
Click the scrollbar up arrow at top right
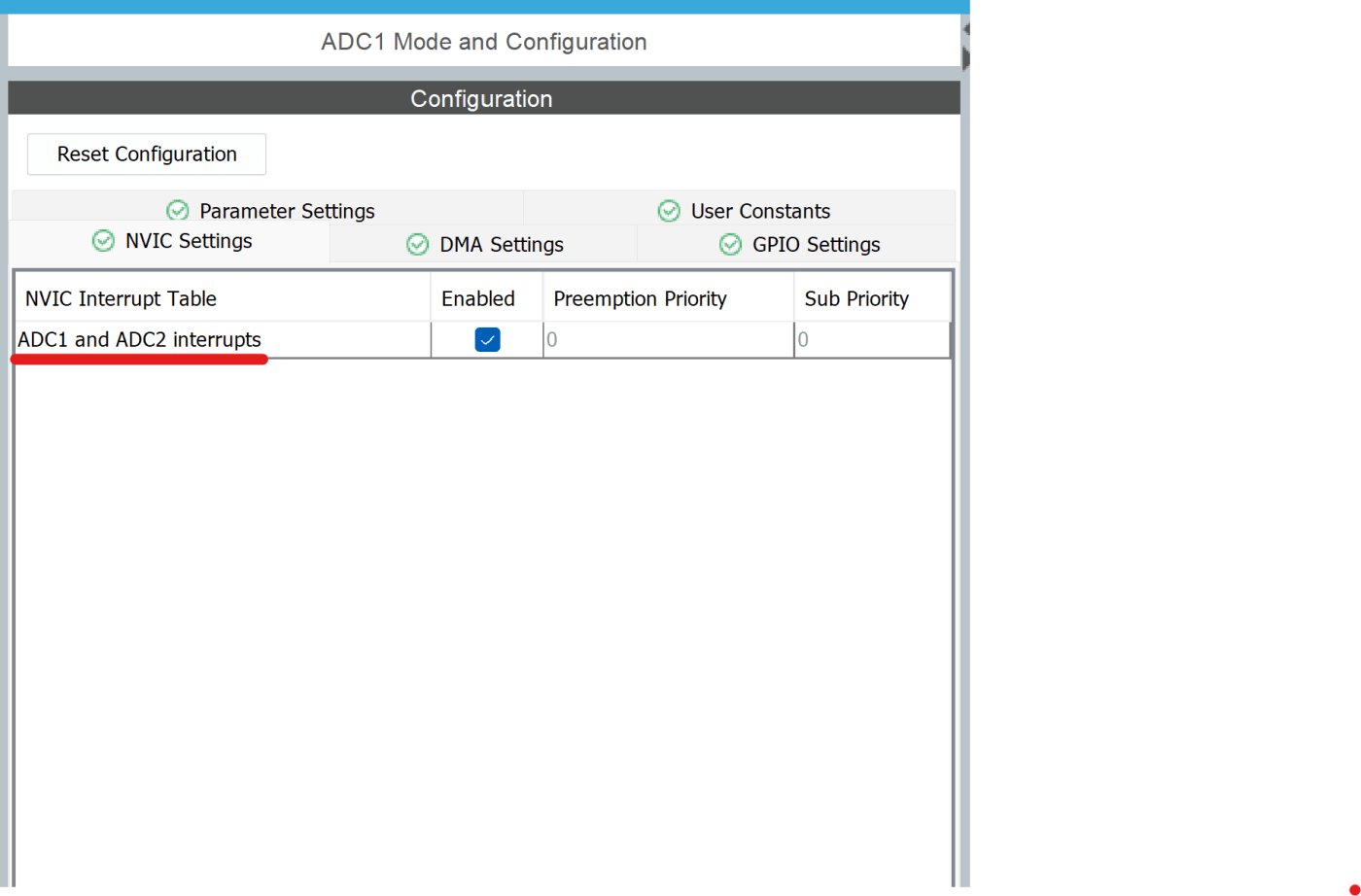coord(964,31)
